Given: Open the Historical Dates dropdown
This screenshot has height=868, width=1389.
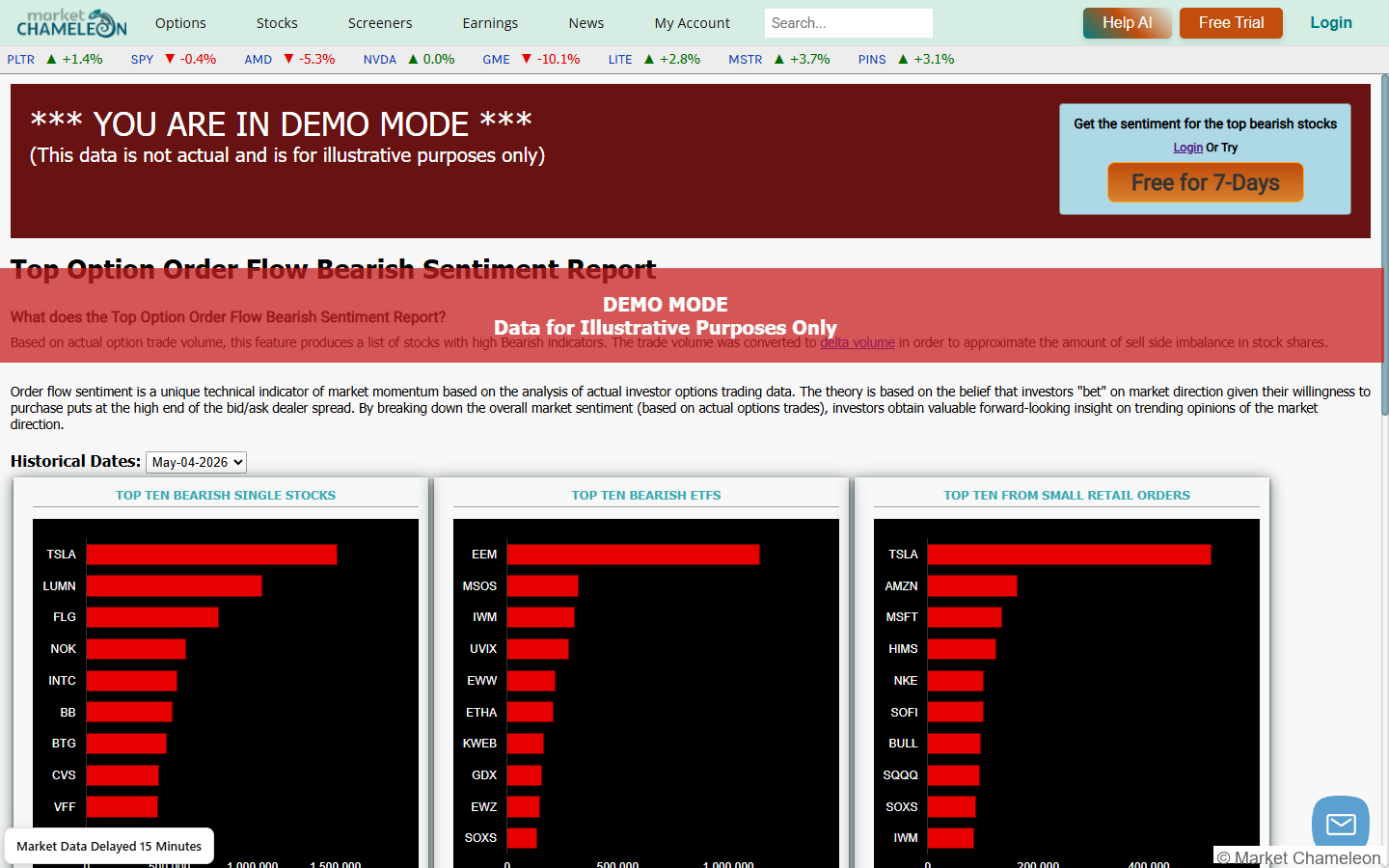Looking at the screenshot, I should [x=196, y=462].
